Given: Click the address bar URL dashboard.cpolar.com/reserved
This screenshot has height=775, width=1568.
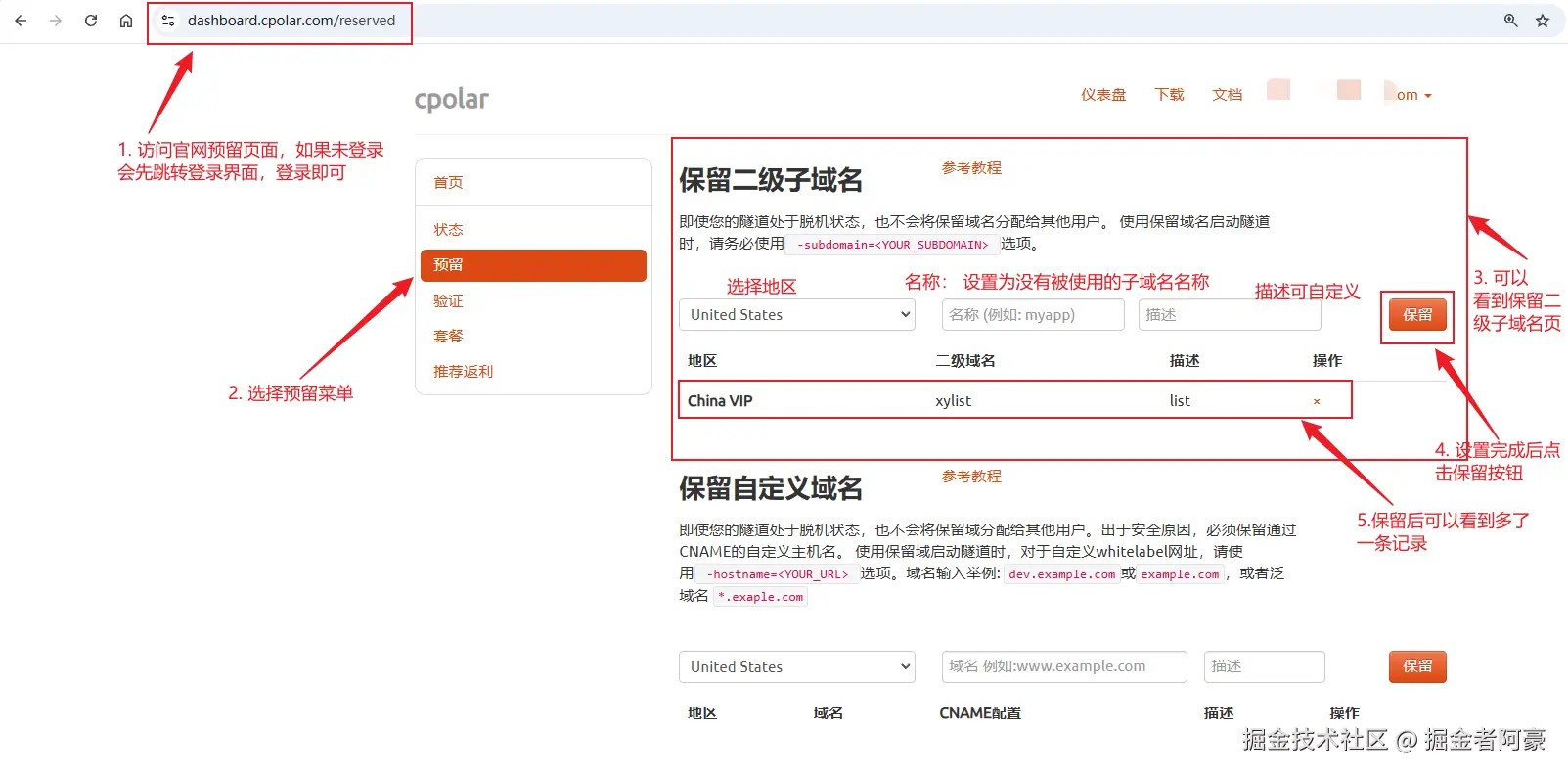Looking at the screenshot, I should pyautogui.click(x=291, y=21).
